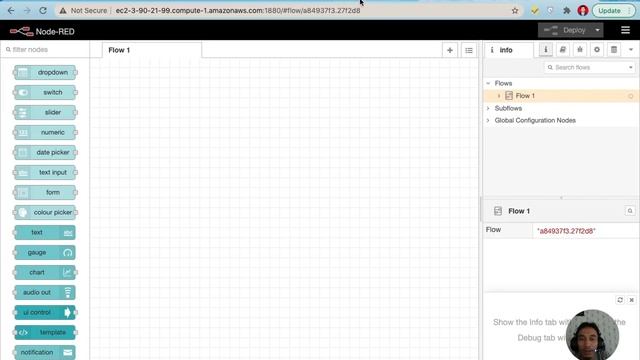Go forward in browser history
The height and width of the screenshot is (360, 640).
pos(27,11)
